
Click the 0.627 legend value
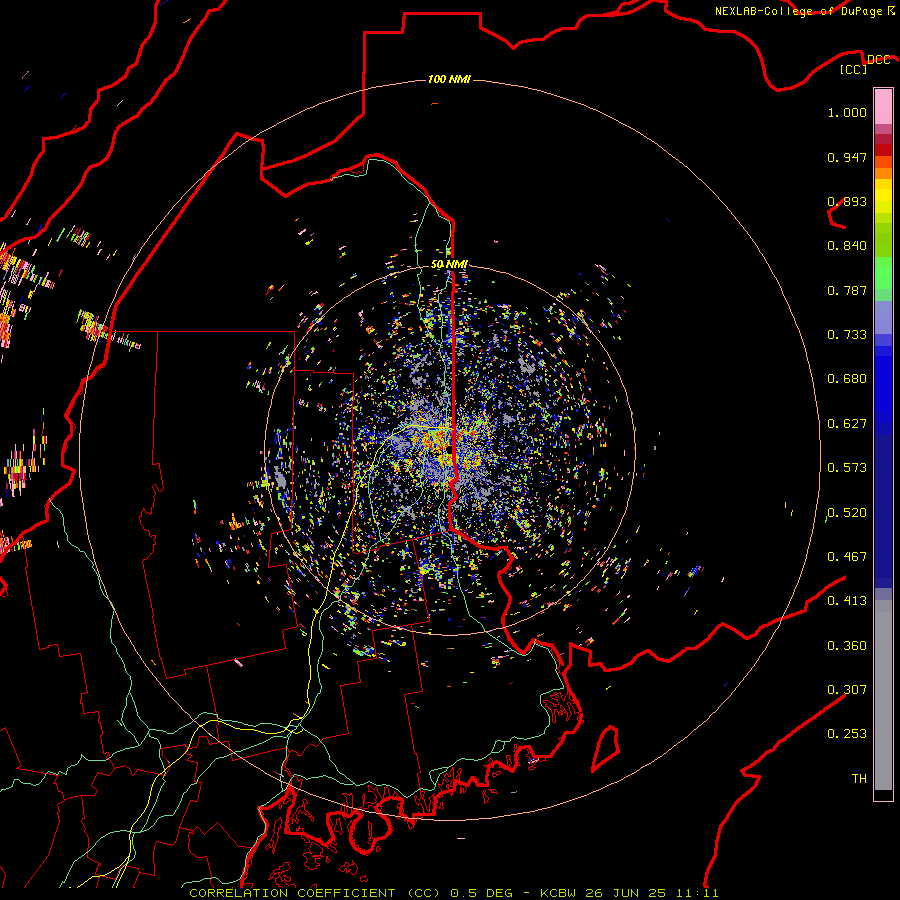pos(847,424)
